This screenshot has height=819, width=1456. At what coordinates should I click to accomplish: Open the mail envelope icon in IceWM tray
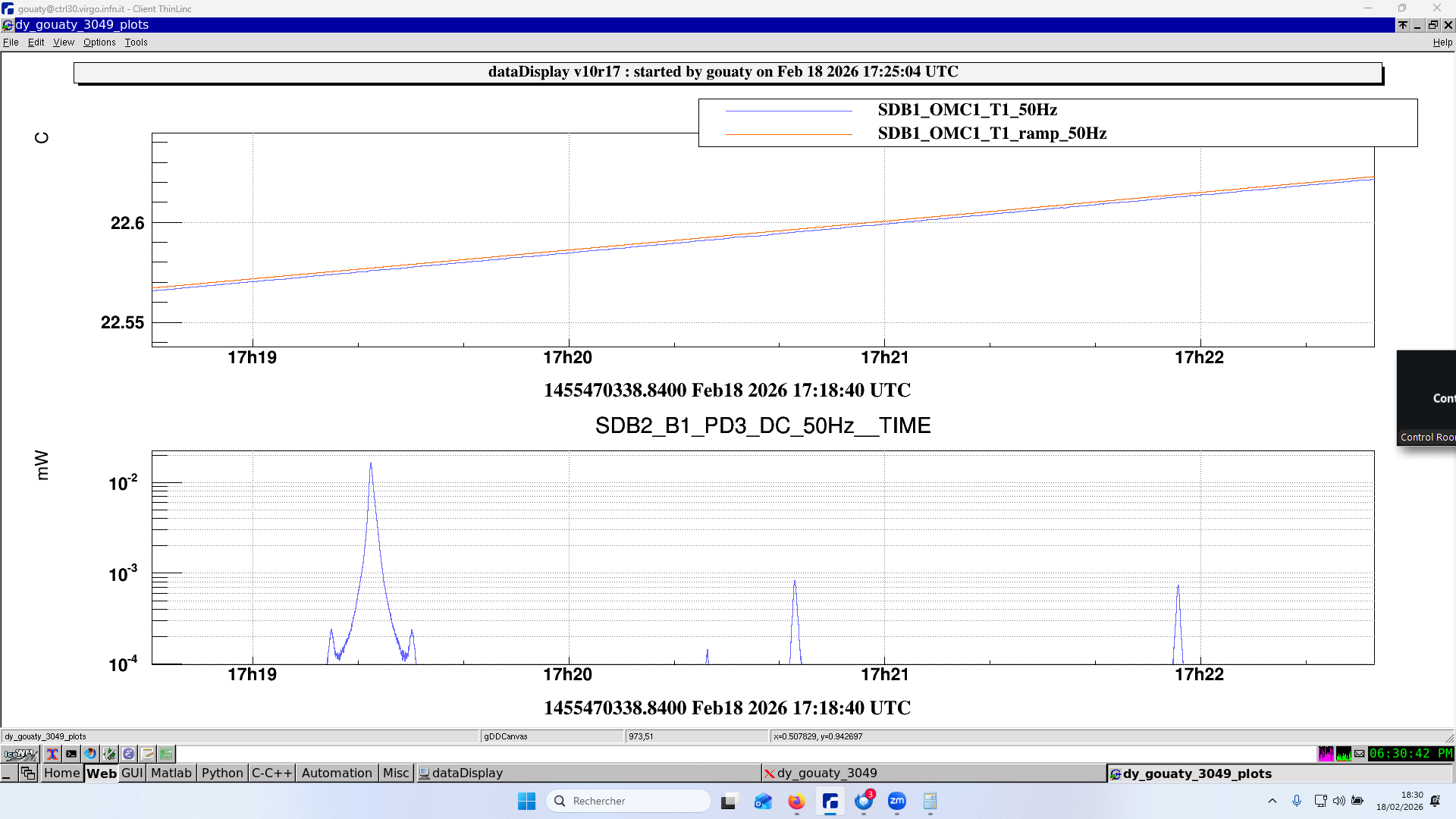[x=1360, y=754]
